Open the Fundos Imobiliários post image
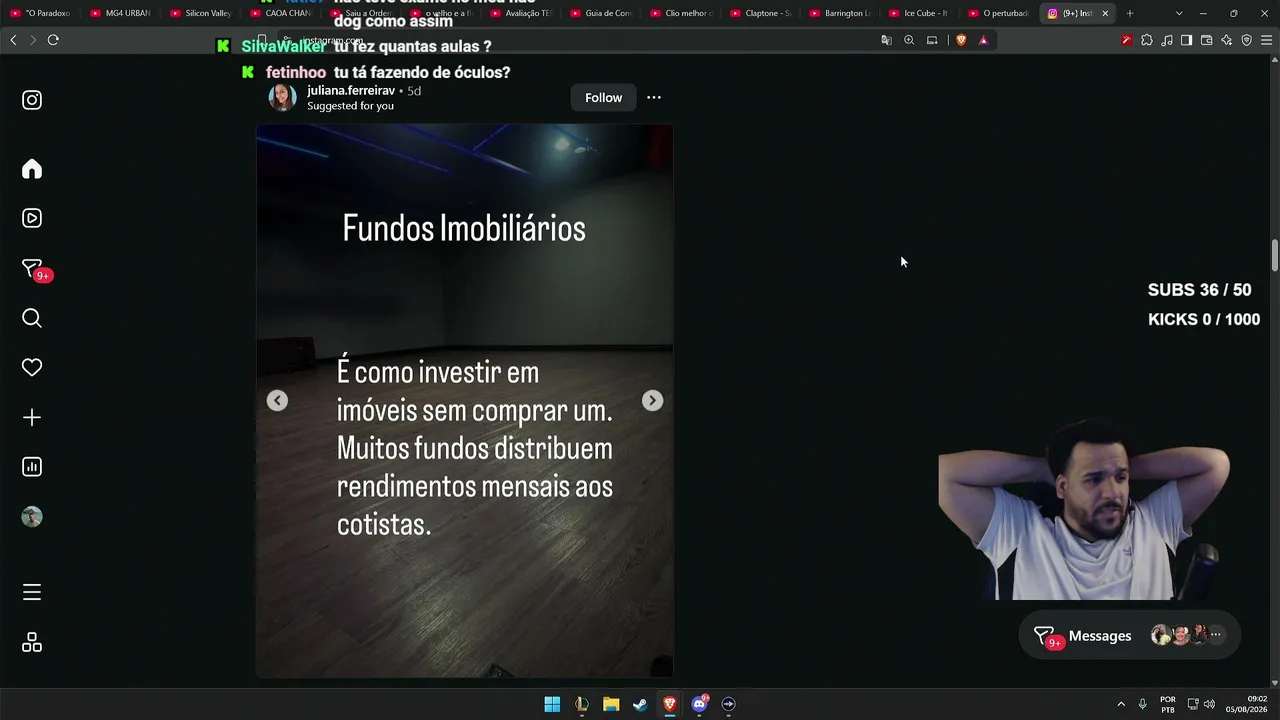This screenshot has height=720, width=1280. (x=465, y=400)
